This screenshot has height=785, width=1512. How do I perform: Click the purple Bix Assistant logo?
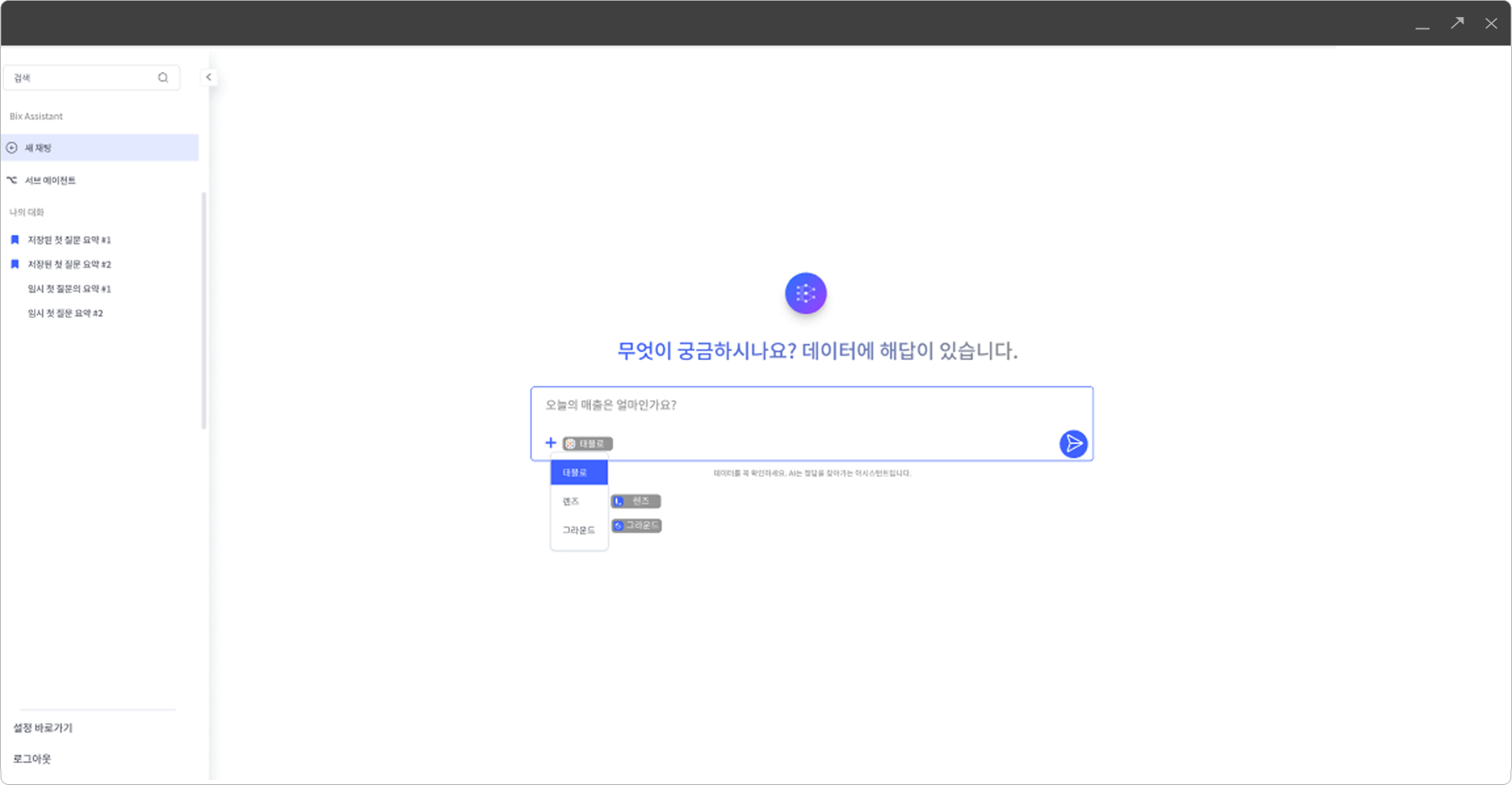805,293
